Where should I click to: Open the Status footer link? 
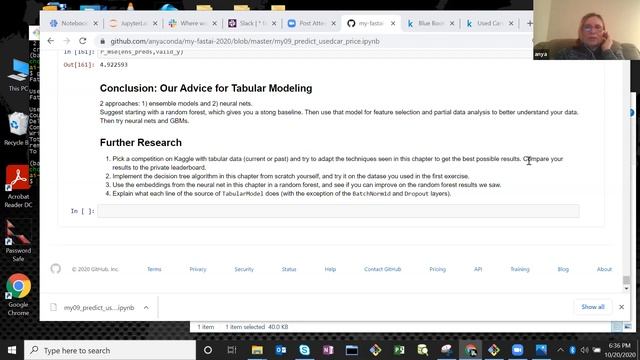pyautogui.click(x=289, y=269)
